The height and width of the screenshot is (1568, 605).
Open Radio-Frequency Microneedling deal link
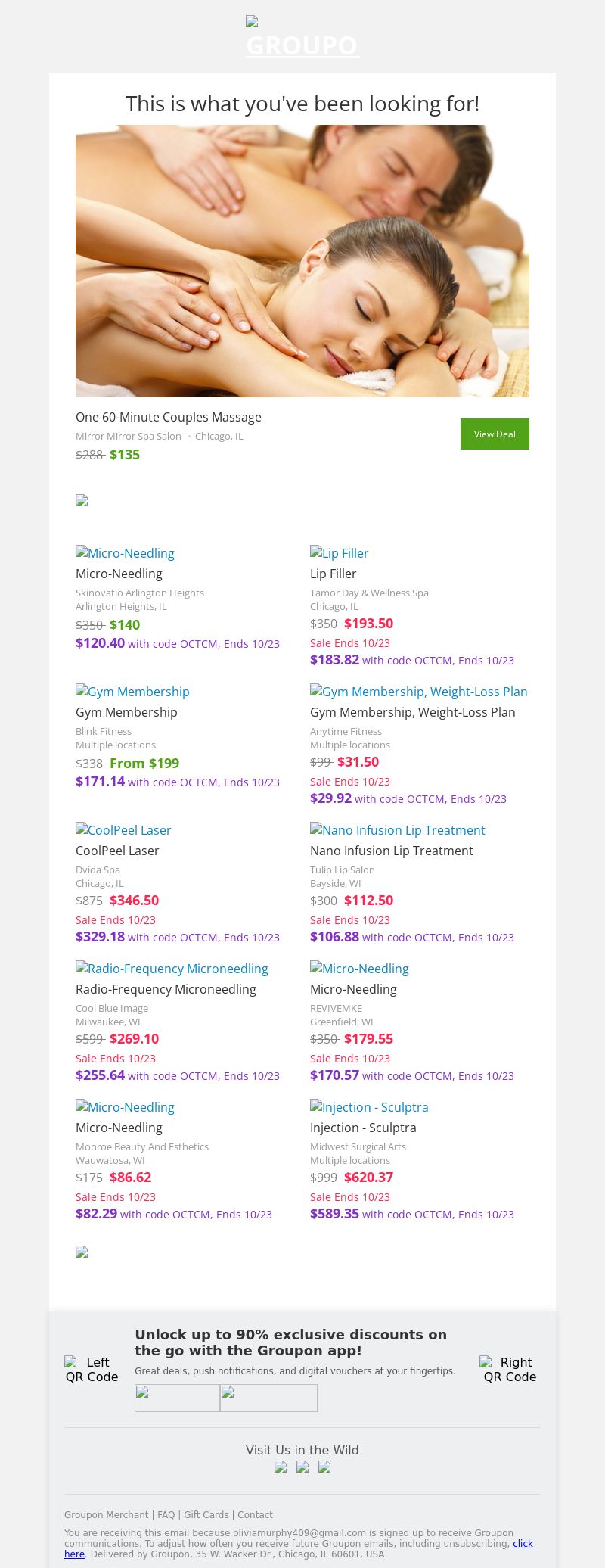pyautogui.click(x=172, y=969)
